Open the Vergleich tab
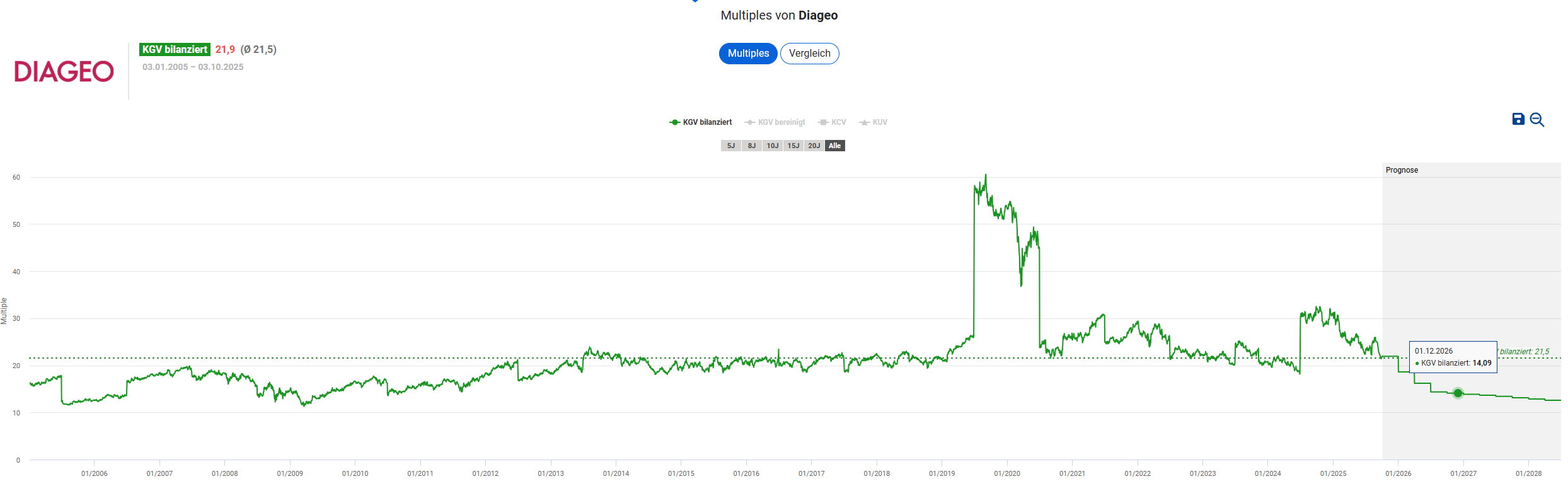The image size is (1568, 486). [809, 54]
